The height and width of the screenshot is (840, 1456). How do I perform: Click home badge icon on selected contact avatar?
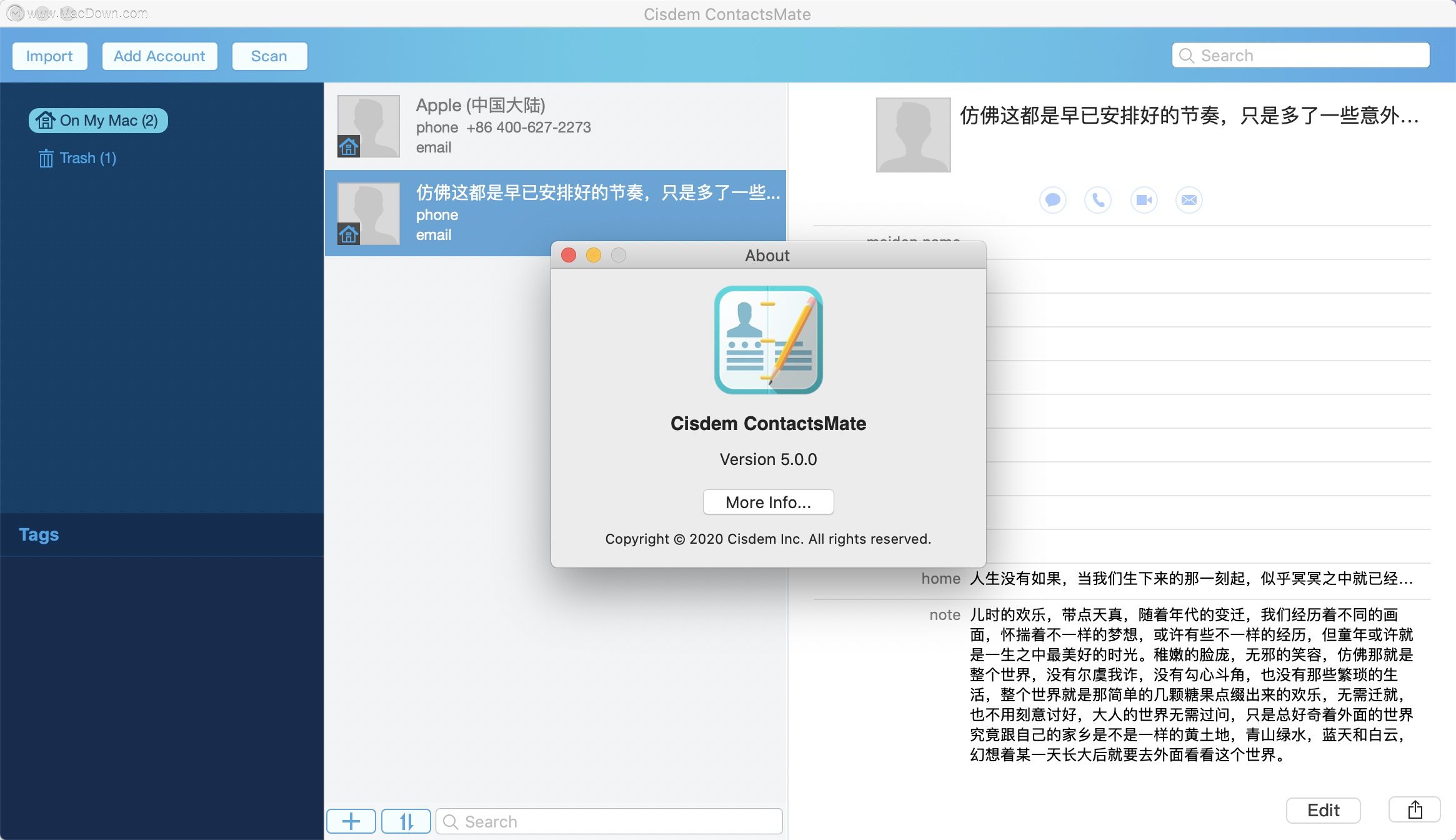[349, 234]
